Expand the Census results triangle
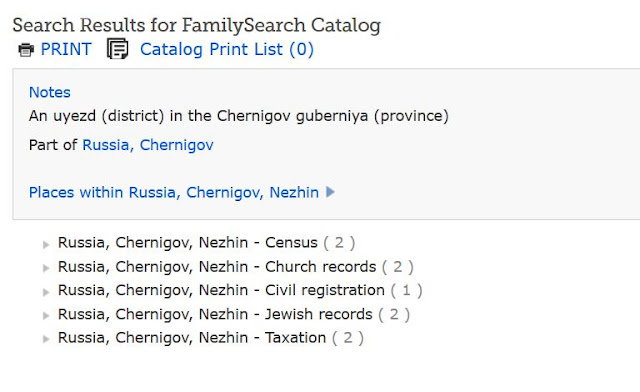 pos(46,245)
